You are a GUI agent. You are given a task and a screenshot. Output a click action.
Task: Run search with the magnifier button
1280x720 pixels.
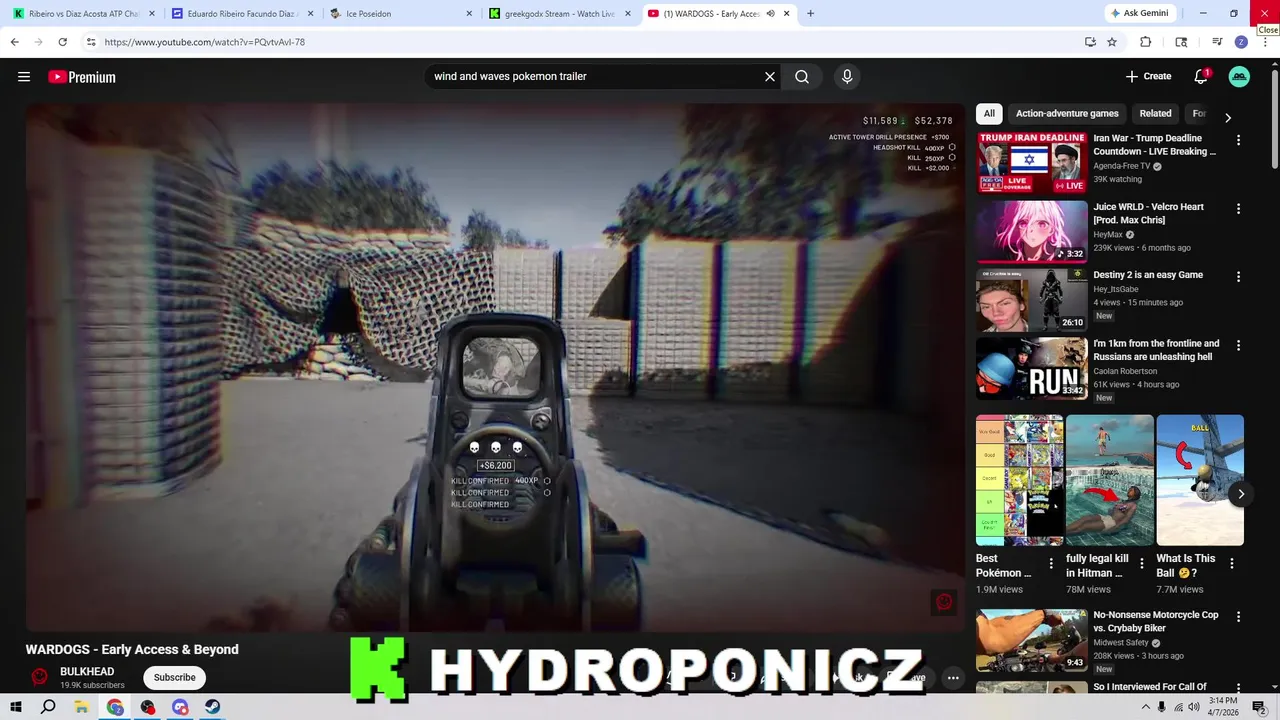coord(802,77)
